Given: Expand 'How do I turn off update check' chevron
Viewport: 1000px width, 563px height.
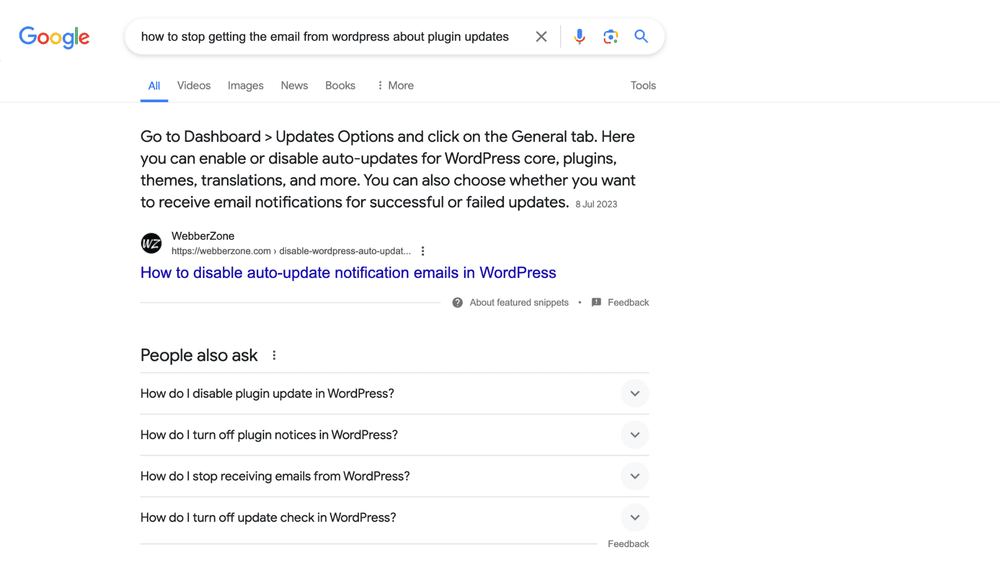Looking at the screenshot, I should (x=635, y=518).
